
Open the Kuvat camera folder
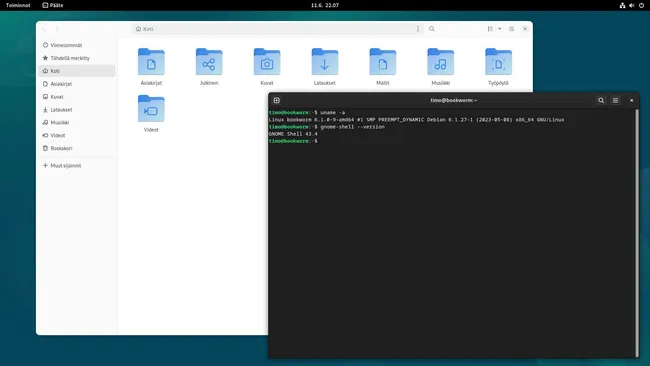coord(267,62)
